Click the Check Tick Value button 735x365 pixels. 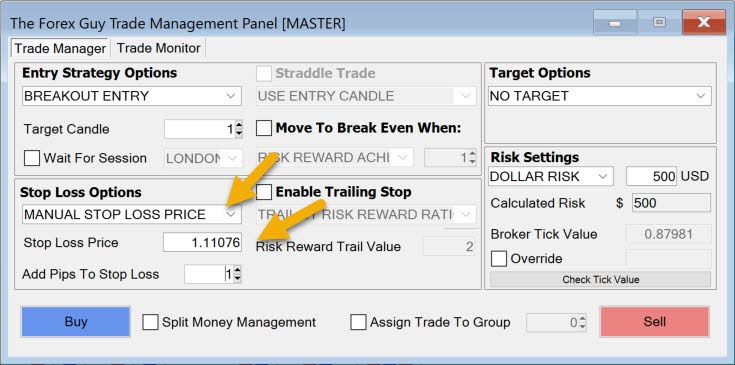(600, 280)
